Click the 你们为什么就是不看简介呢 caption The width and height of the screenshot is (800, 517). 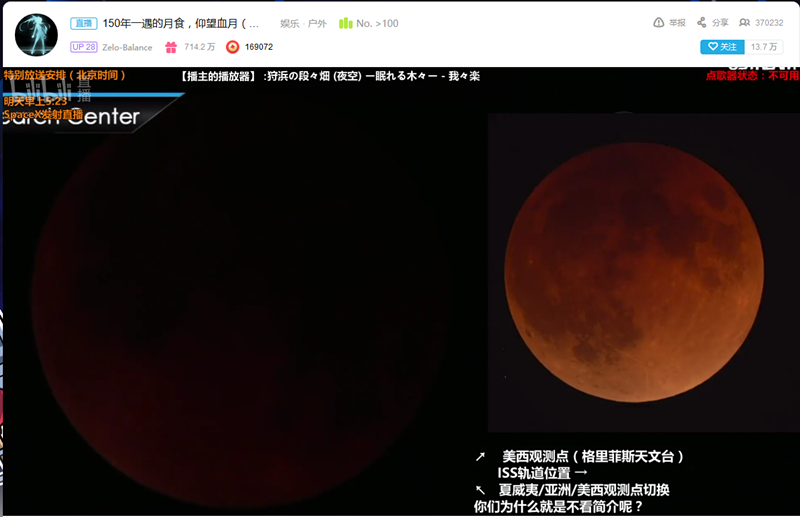click(x=558, y=507)
